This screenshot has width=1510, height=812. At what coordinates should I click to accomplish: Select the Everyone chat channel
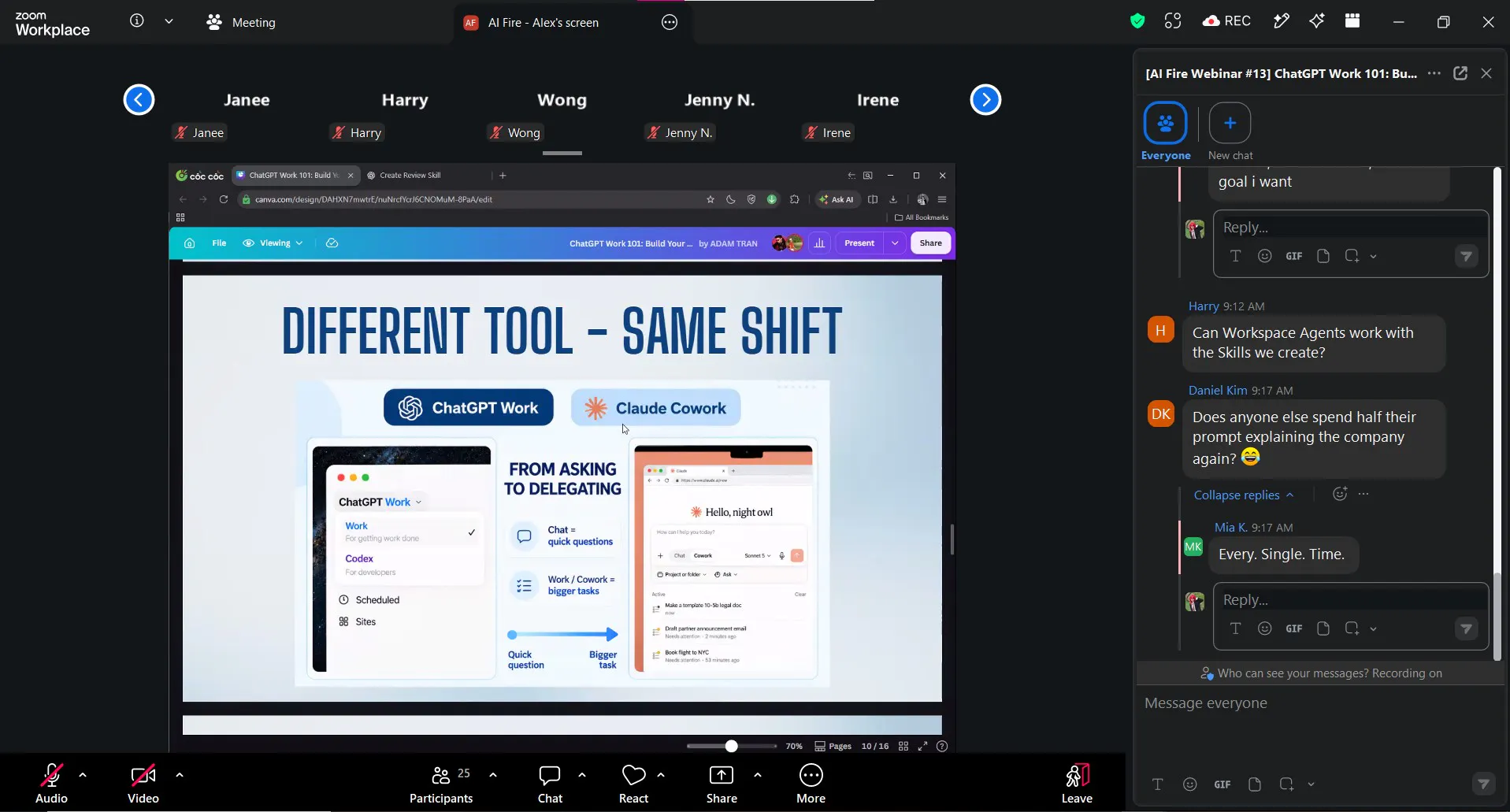coord(1165,132)
